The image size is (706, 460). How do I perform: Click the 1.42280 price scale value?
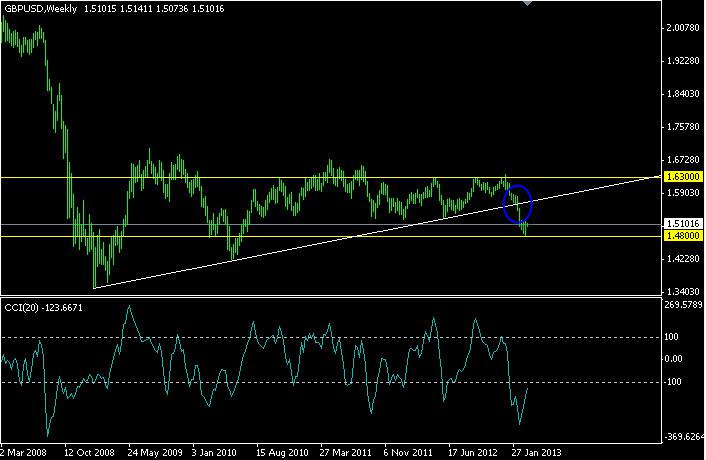[x=683, y=259]
